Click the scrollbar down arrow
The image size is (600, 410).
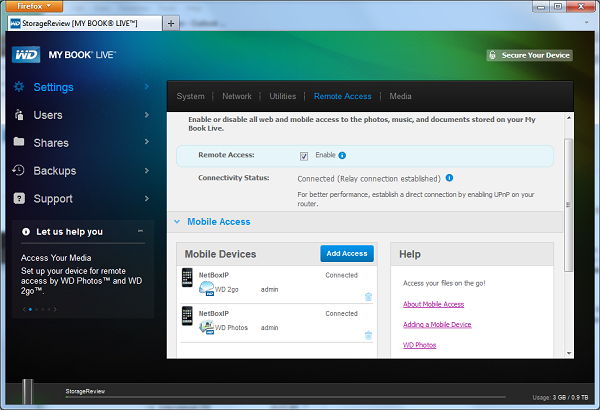(569, 353)
